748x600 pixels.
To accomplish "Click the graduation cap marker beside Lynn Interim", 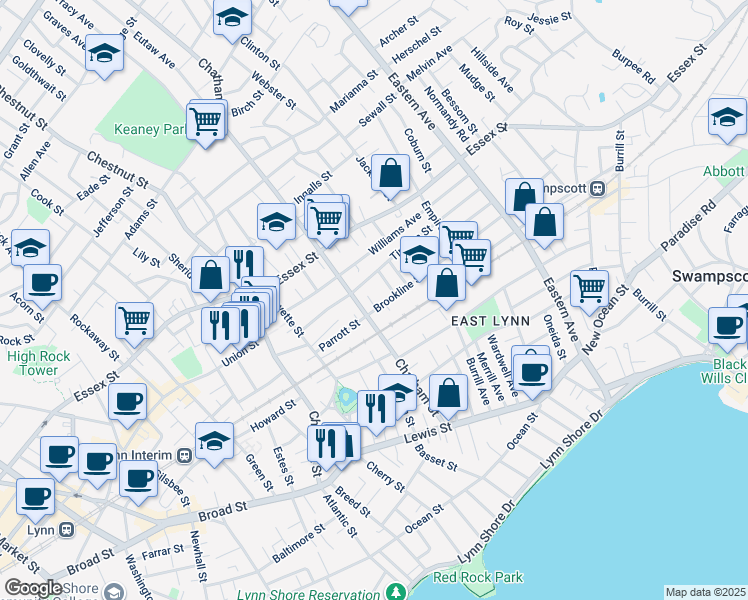I will click(214, 440).
